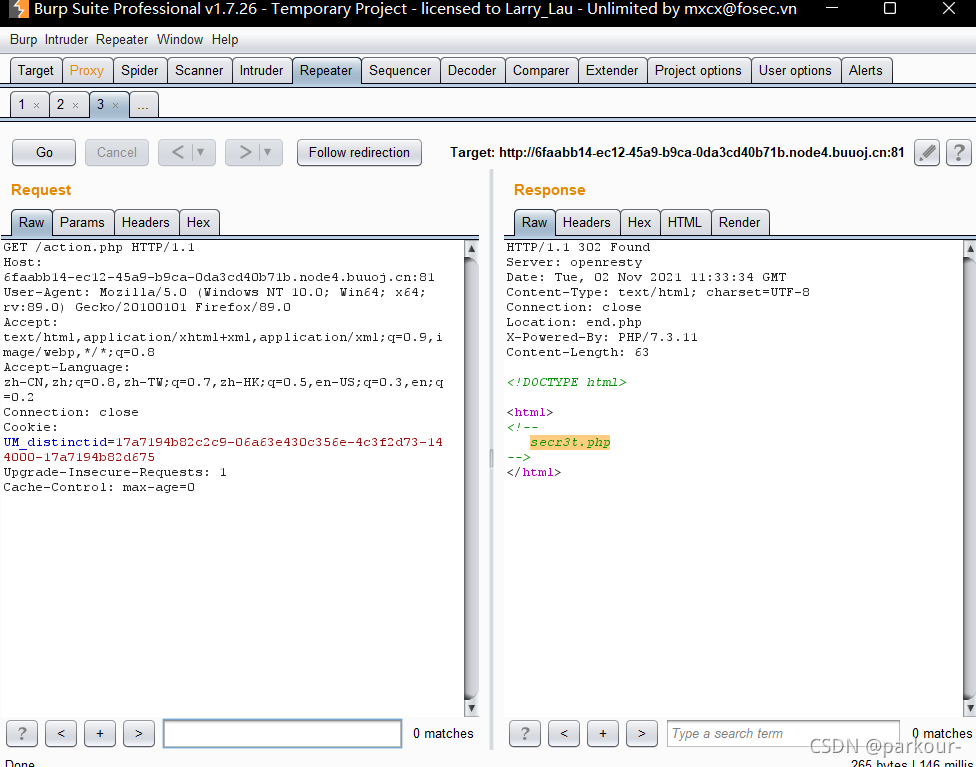Click the plus button in request search bar
Screen dimensions: 976x767
point(100,733)
